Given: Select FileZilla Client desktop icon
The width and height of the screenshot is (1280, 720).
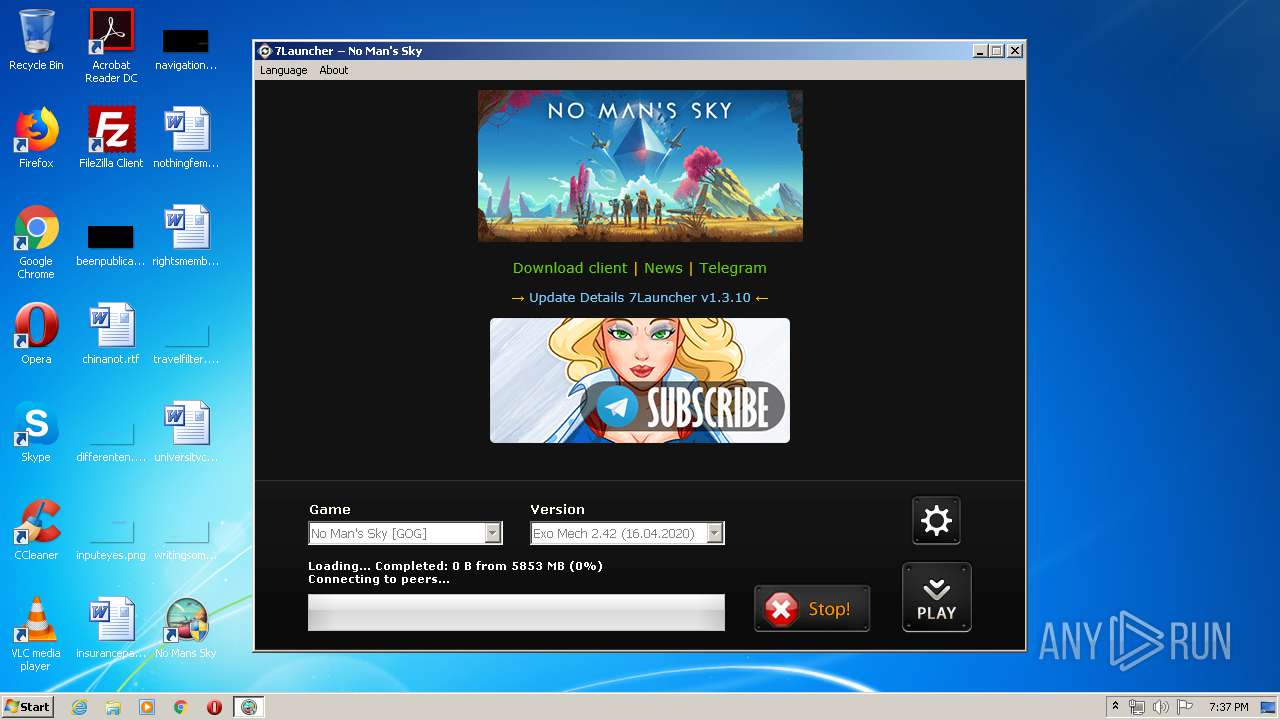Looking at the screenshot, I should pos(111,138).
